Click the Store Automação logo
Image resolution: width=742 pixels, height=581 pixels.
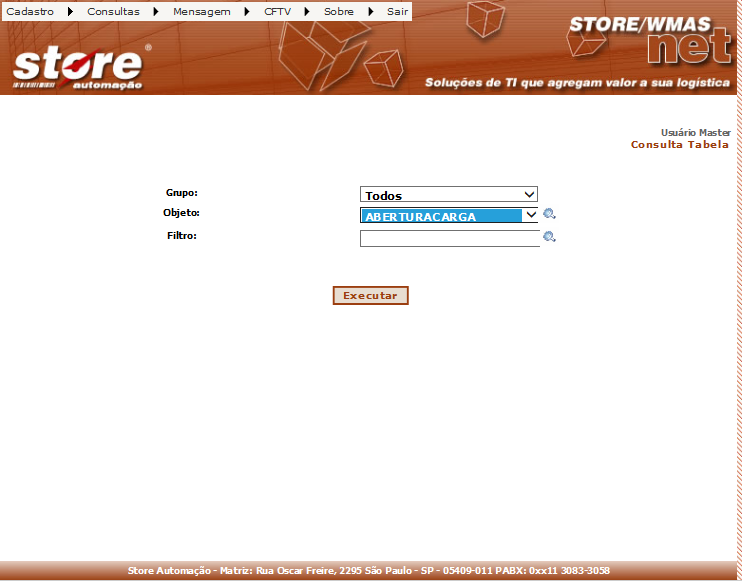pyautogui.click(x=80, y=66)
